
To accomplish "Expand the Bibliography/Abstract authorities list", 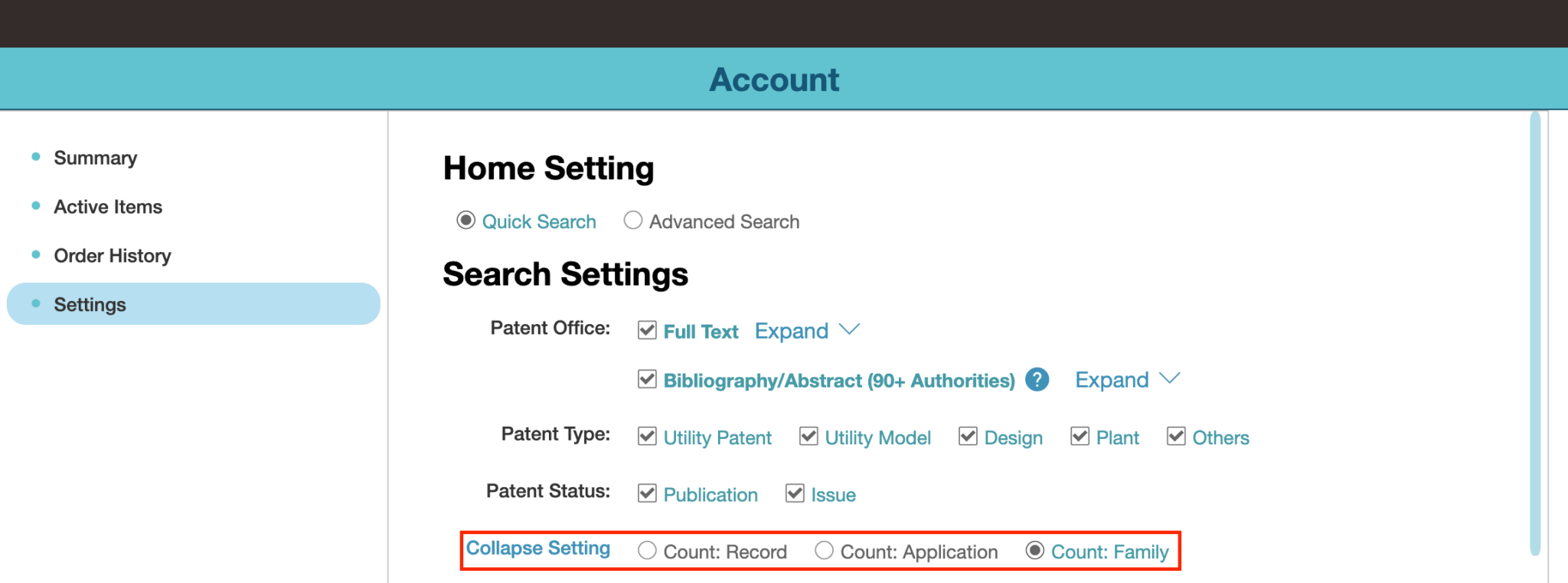I will (x=1127, y=380).
